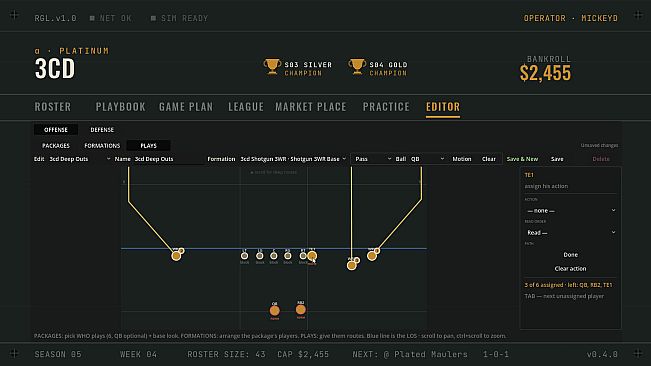Open the Action none dropdown for TE1

pyautogui.click(x=570, y=211)
